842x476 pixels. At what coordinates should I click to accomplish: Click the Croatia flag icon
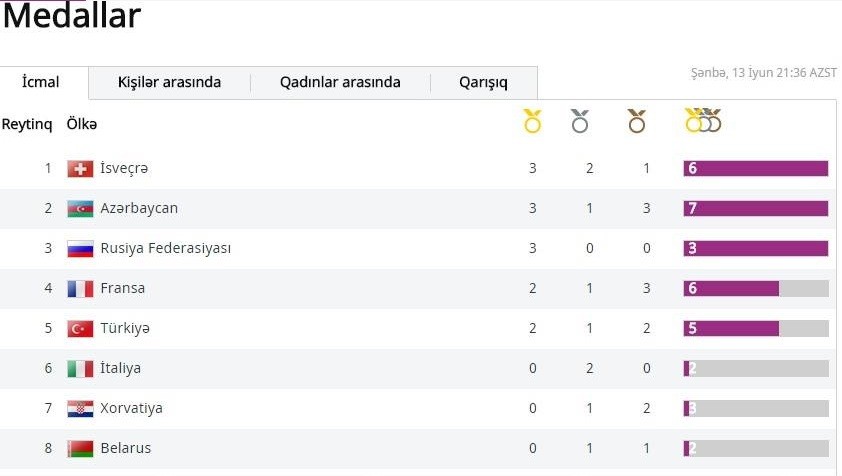pos(80,408)
